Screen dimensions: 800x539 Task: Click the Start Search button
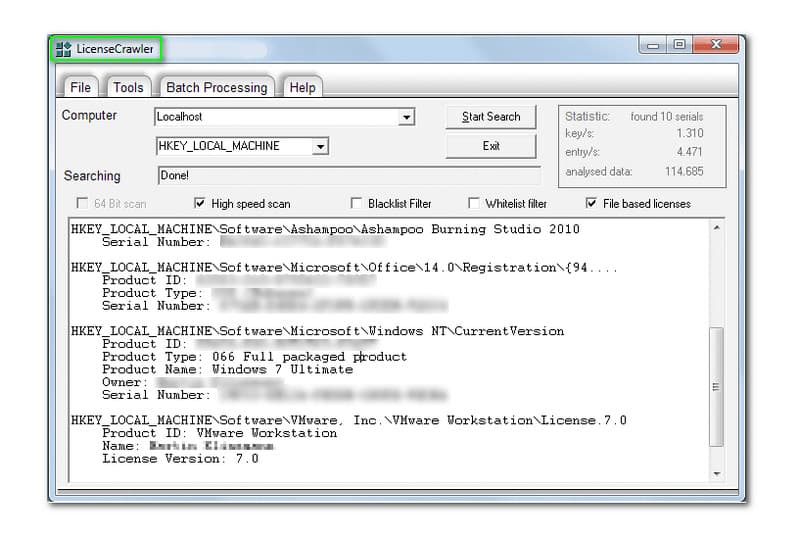491,117
